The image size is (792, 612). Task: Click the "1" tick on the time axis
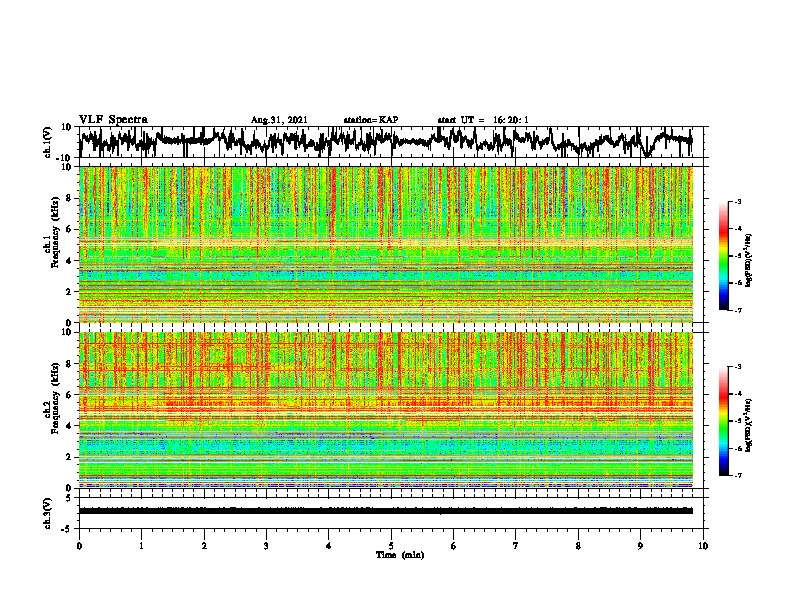pos(141,546)
